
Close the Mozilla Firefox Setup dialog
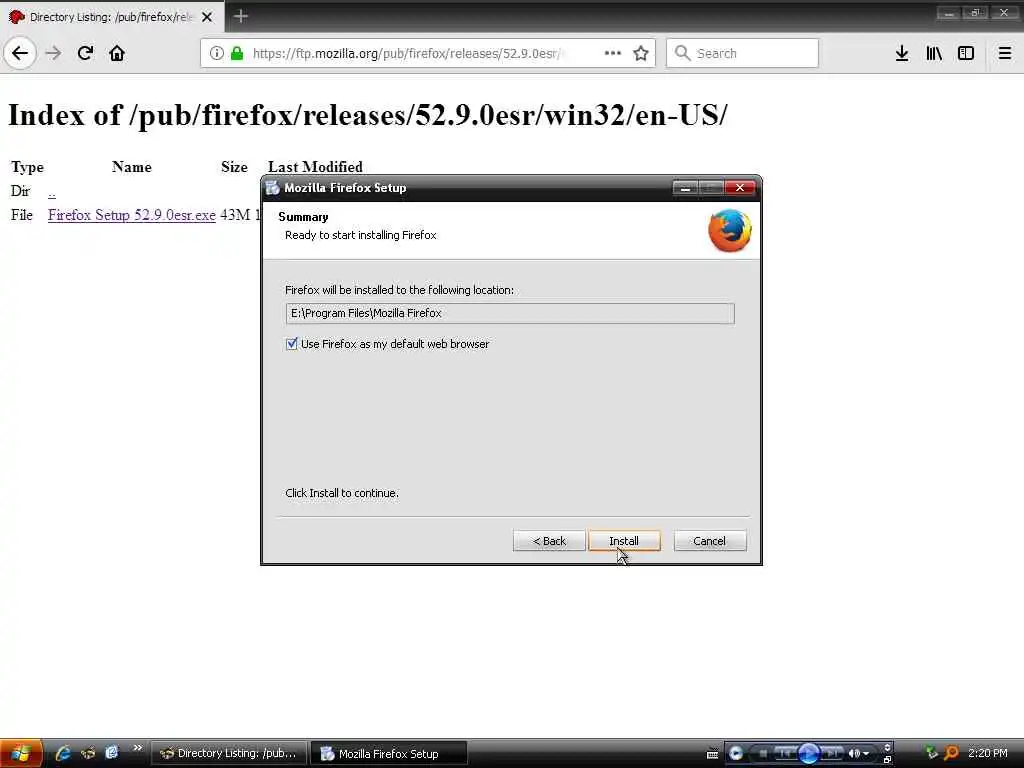[739, 188]
